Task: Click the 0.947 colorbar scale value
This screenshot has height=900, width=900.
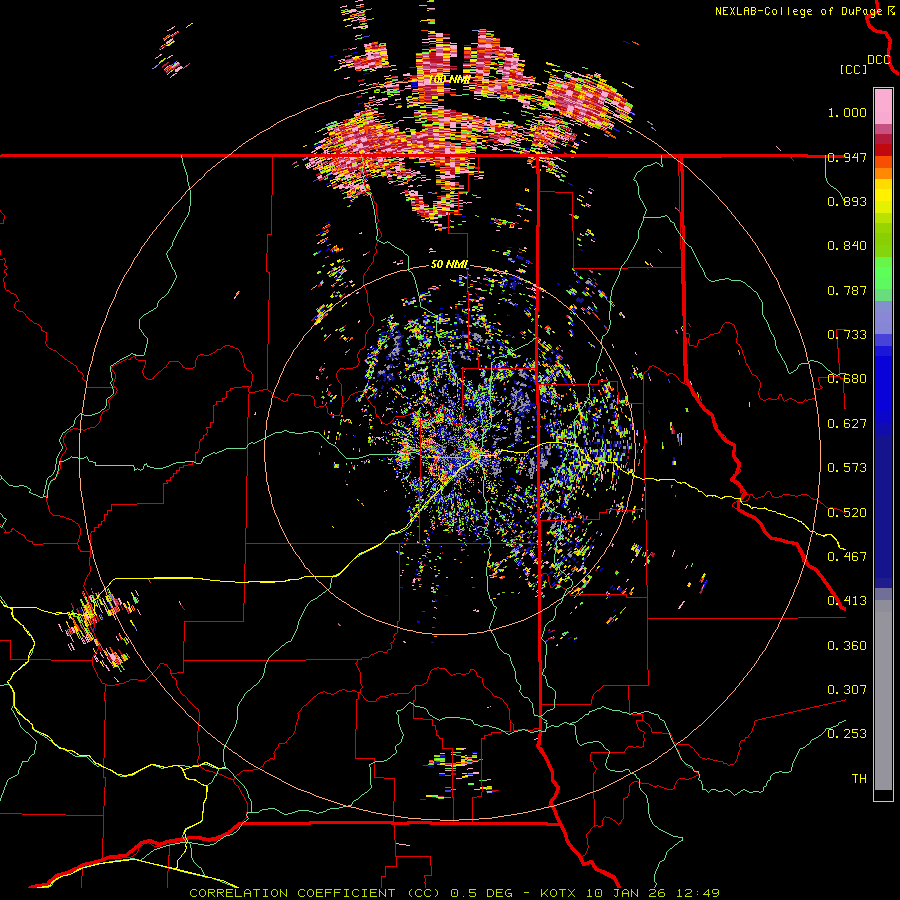Action: 847,157
